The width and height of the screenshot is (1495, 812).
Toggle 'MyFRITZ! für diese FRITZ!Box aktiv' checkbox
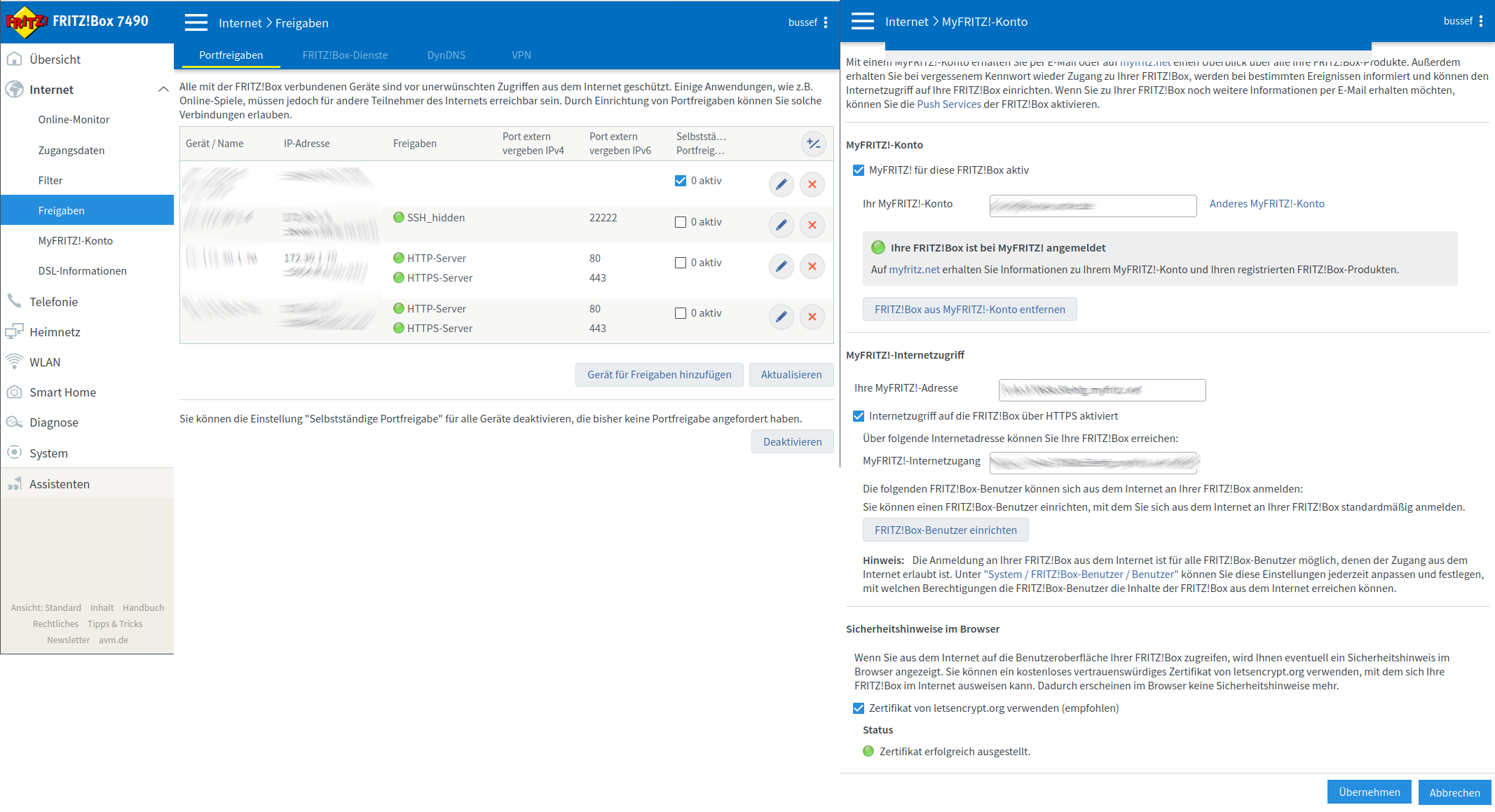(859, 170)
